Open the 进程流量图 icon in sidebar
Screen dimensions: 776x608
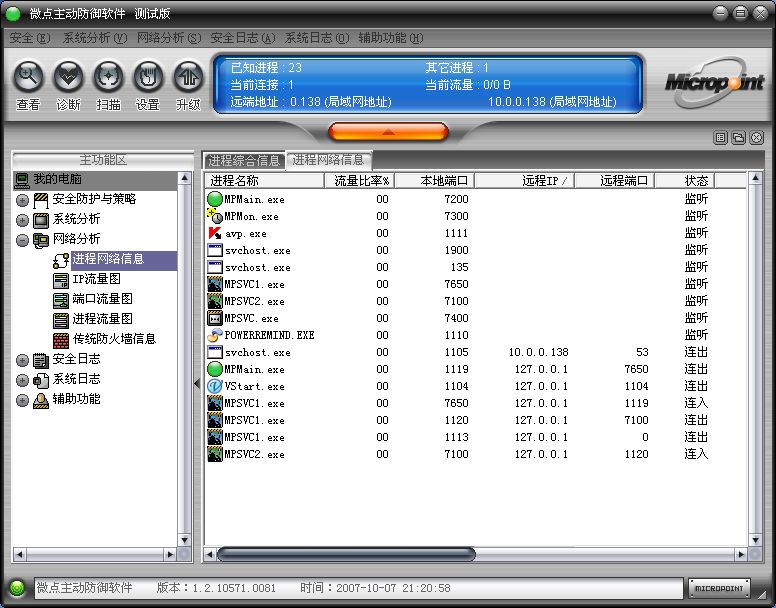[x=61, y=320]
